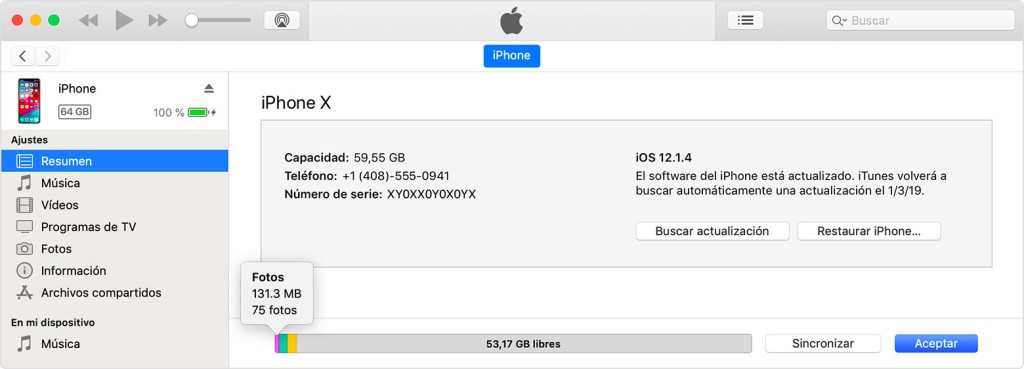Click the Ajustes section header
This screenshot has height=369, width=1024.
[29, 140]
